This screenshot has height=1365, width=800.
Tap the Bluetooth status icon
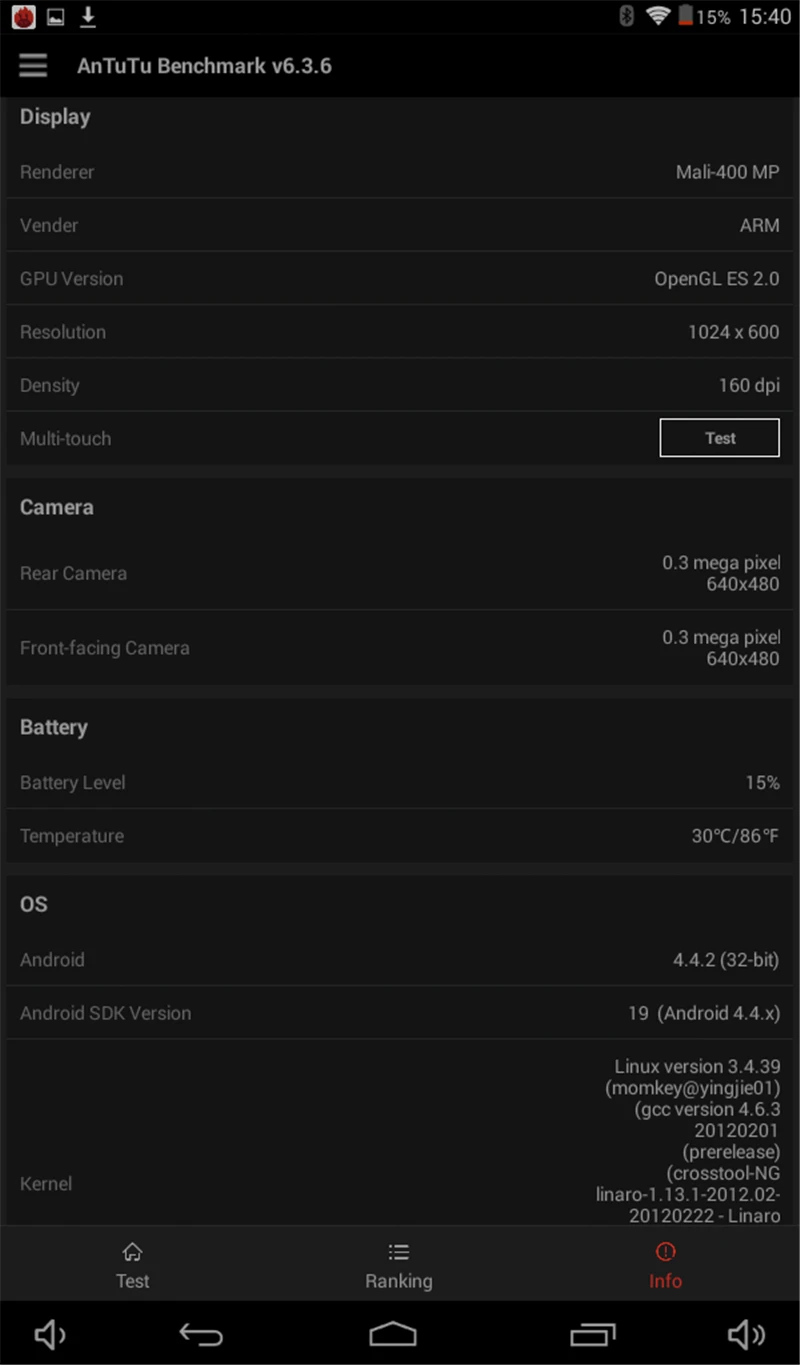click(x=627, y=16)
